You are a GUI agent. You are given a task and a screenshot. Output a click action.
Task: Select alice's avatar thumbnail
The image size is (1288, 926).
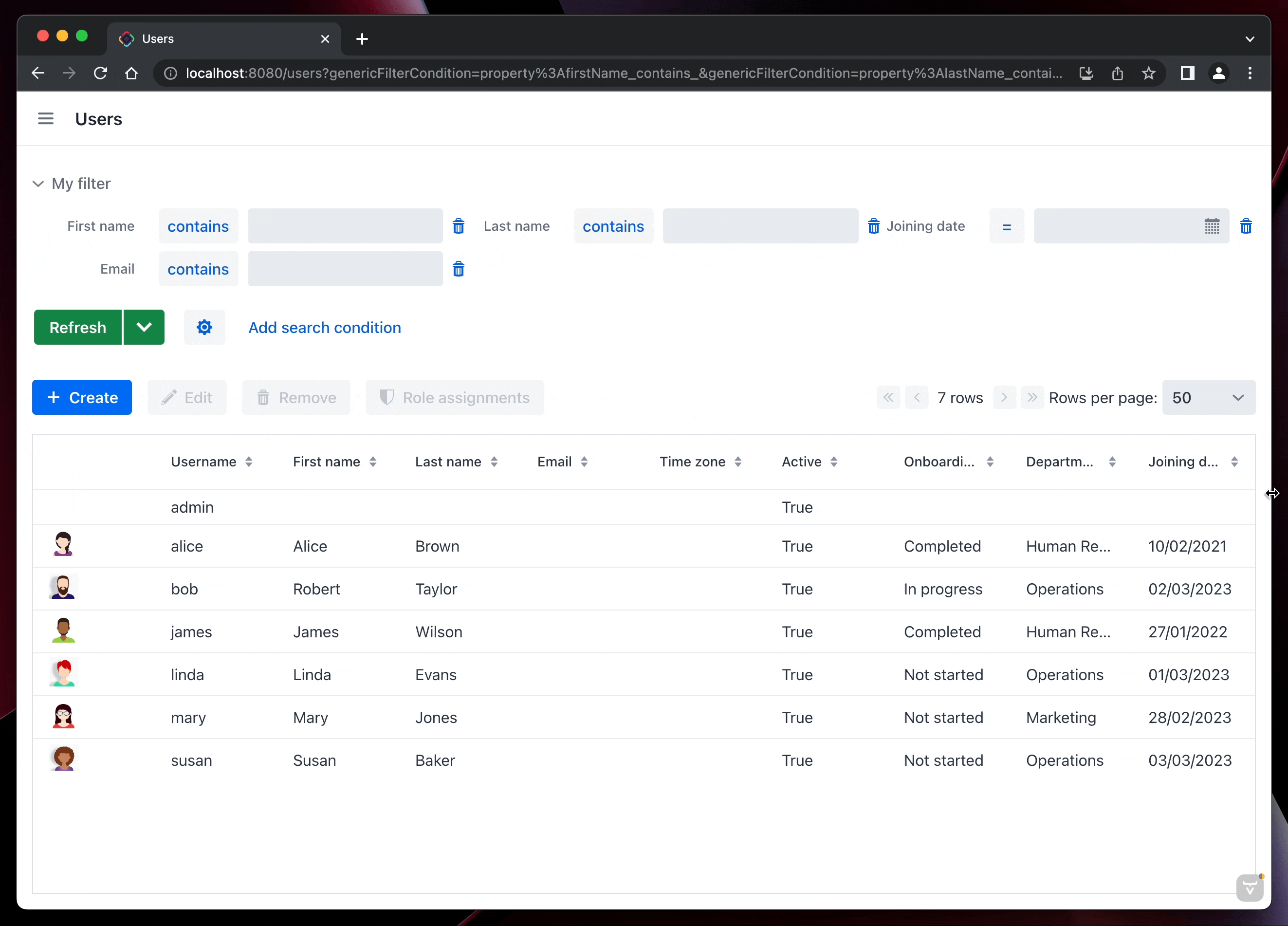coord(63,544)
